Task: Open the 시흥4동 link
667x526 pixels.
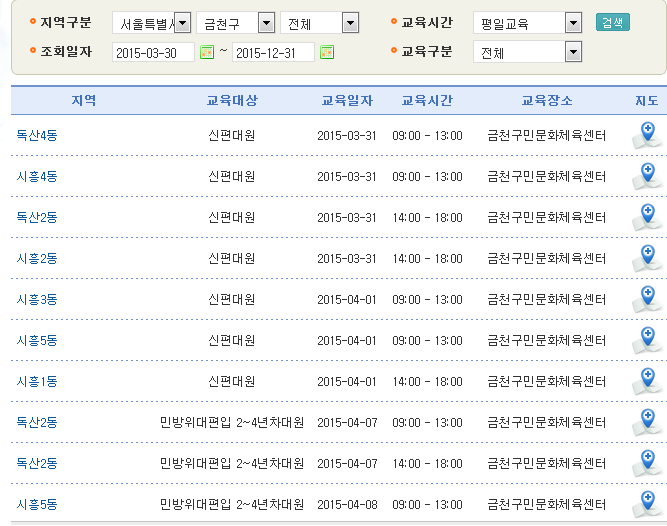Action: coord(37,176)
